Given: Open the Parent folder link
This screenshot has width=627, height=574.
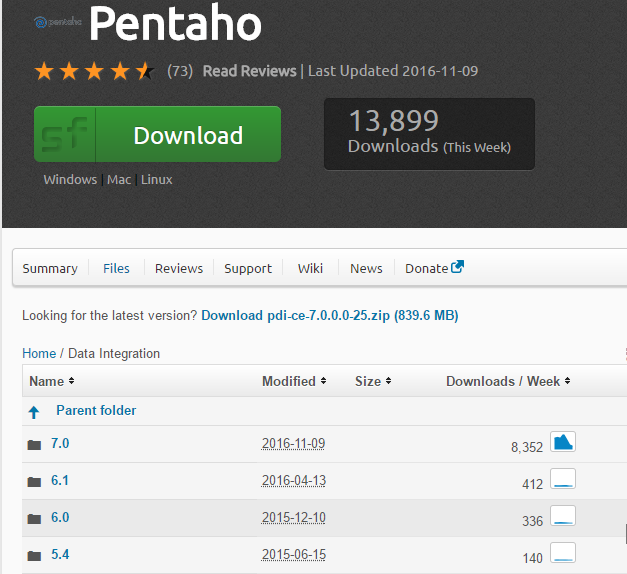Looking at the screenshot, I should click(x=96, y=410).
